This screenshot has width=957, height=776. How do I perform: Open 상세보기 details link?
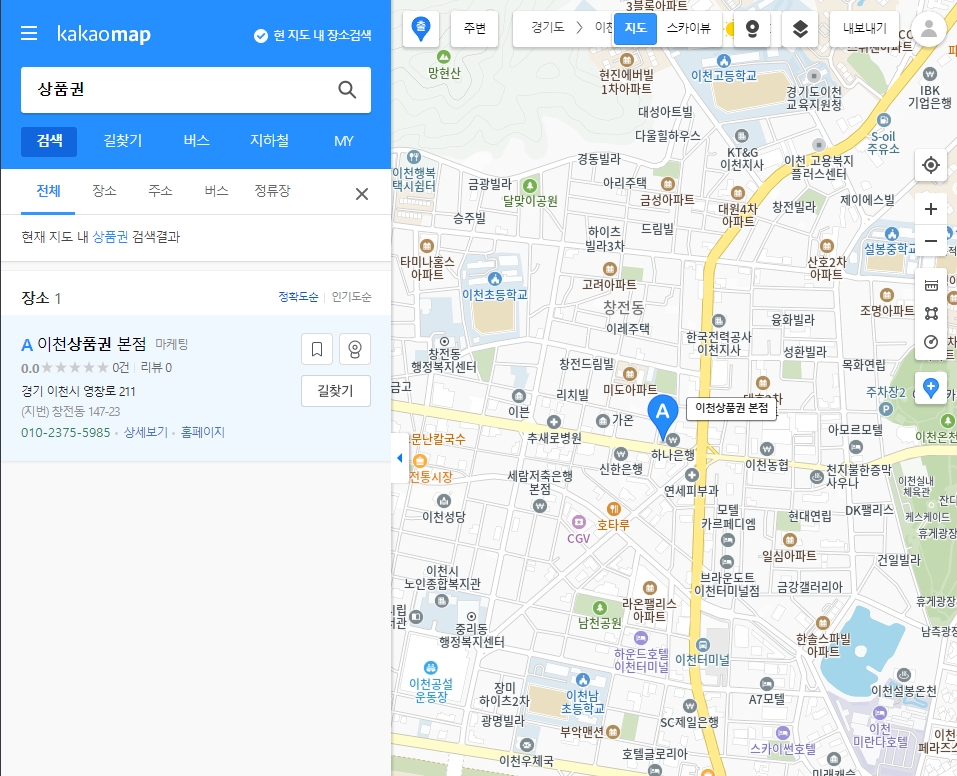pos(146,432)
